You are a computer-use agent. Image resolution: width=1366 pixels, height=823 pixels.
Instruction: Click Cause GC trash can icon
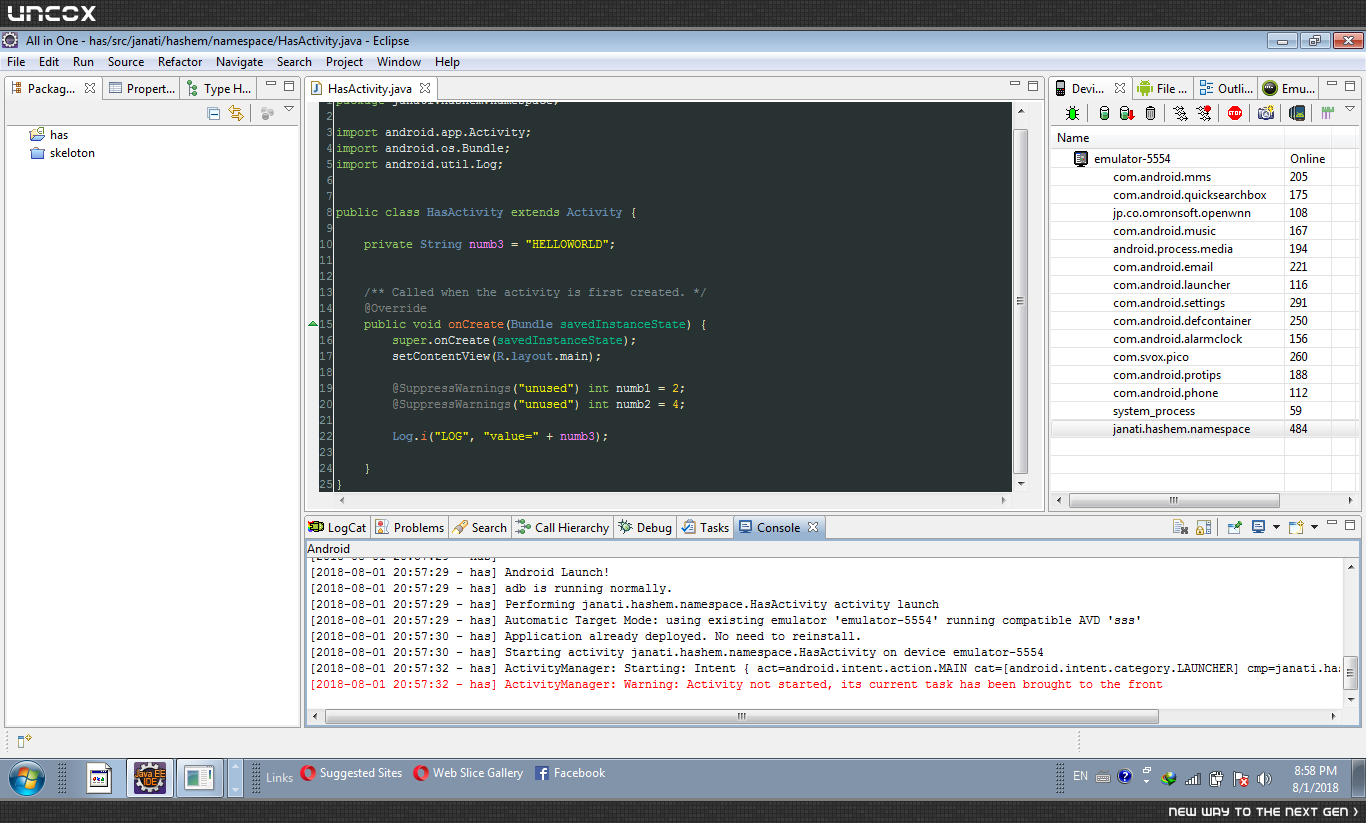pyautogui.click(x=1150, y=113)
